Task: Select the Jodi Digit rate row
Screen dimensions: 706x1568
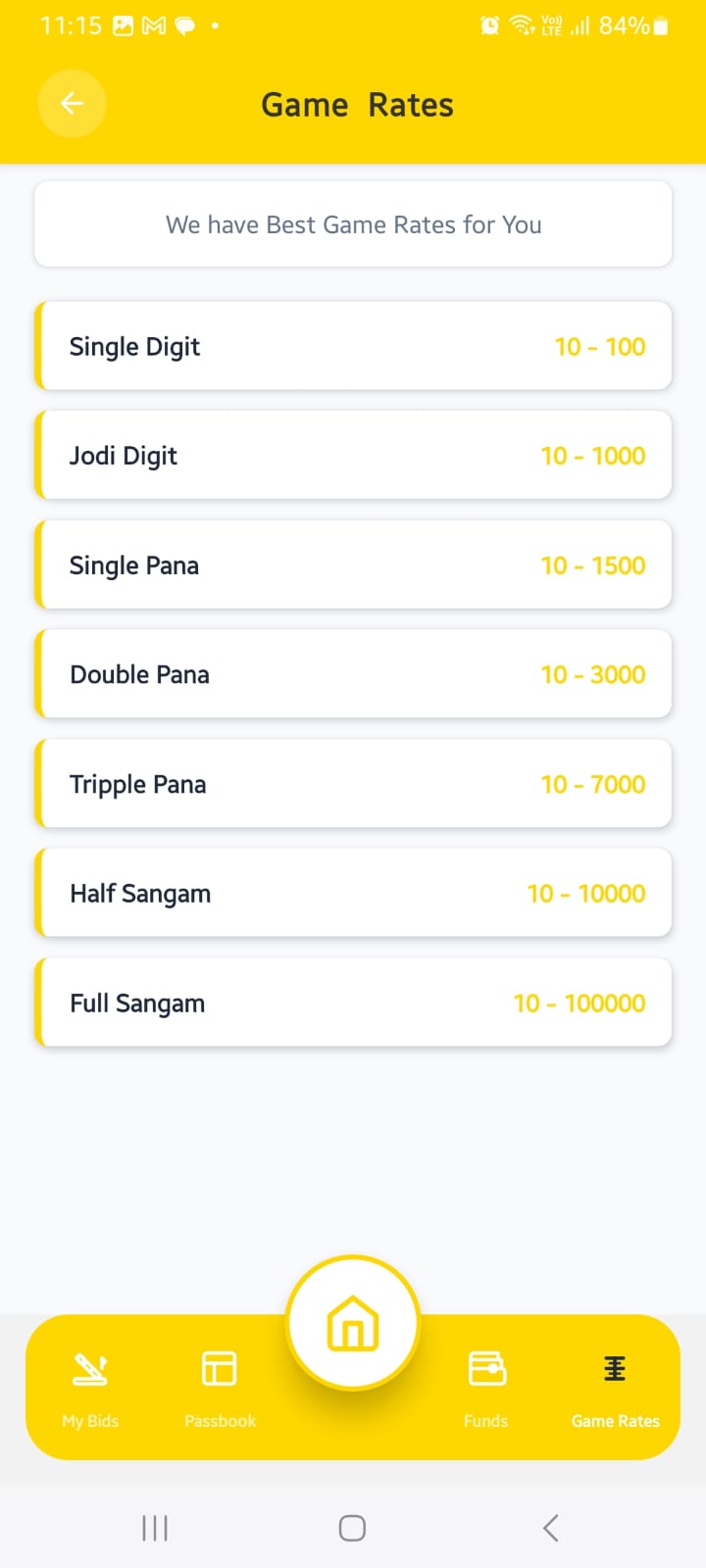Action: 353,456
